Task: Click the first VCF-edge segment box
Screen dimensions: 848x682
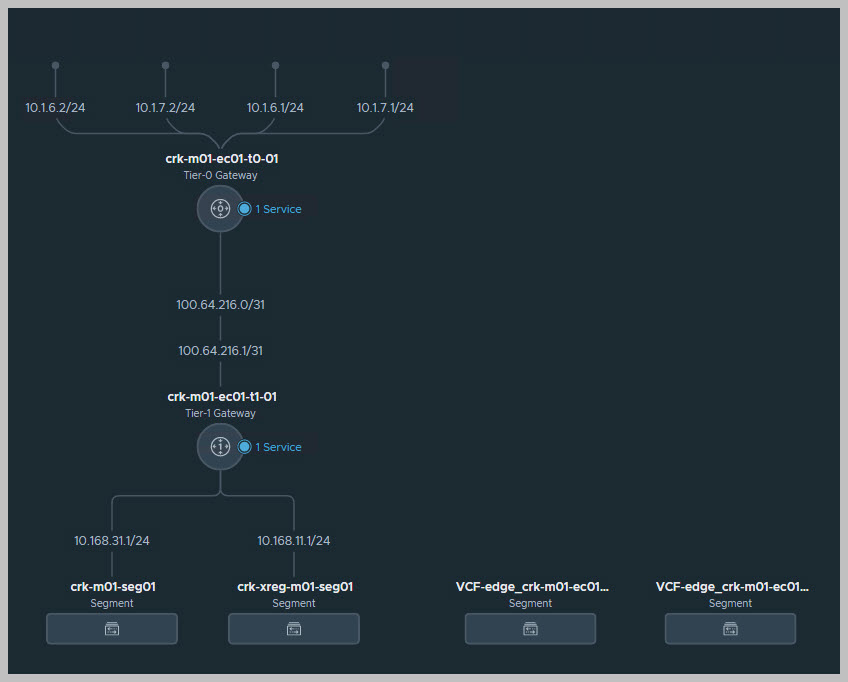Action: (530, 629)
